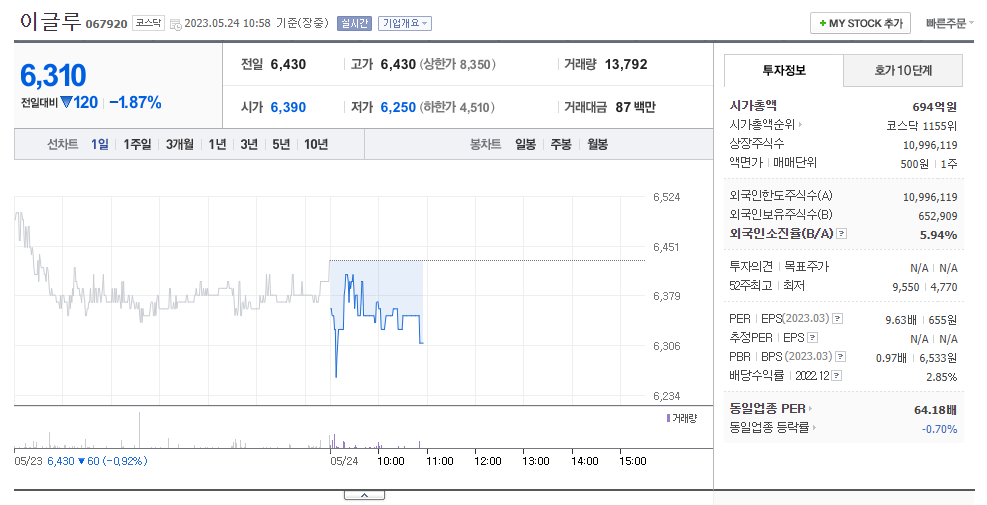Select the 1년 line chart period
This screenshot has width=987, height=505.
click(x=217, y=144)
